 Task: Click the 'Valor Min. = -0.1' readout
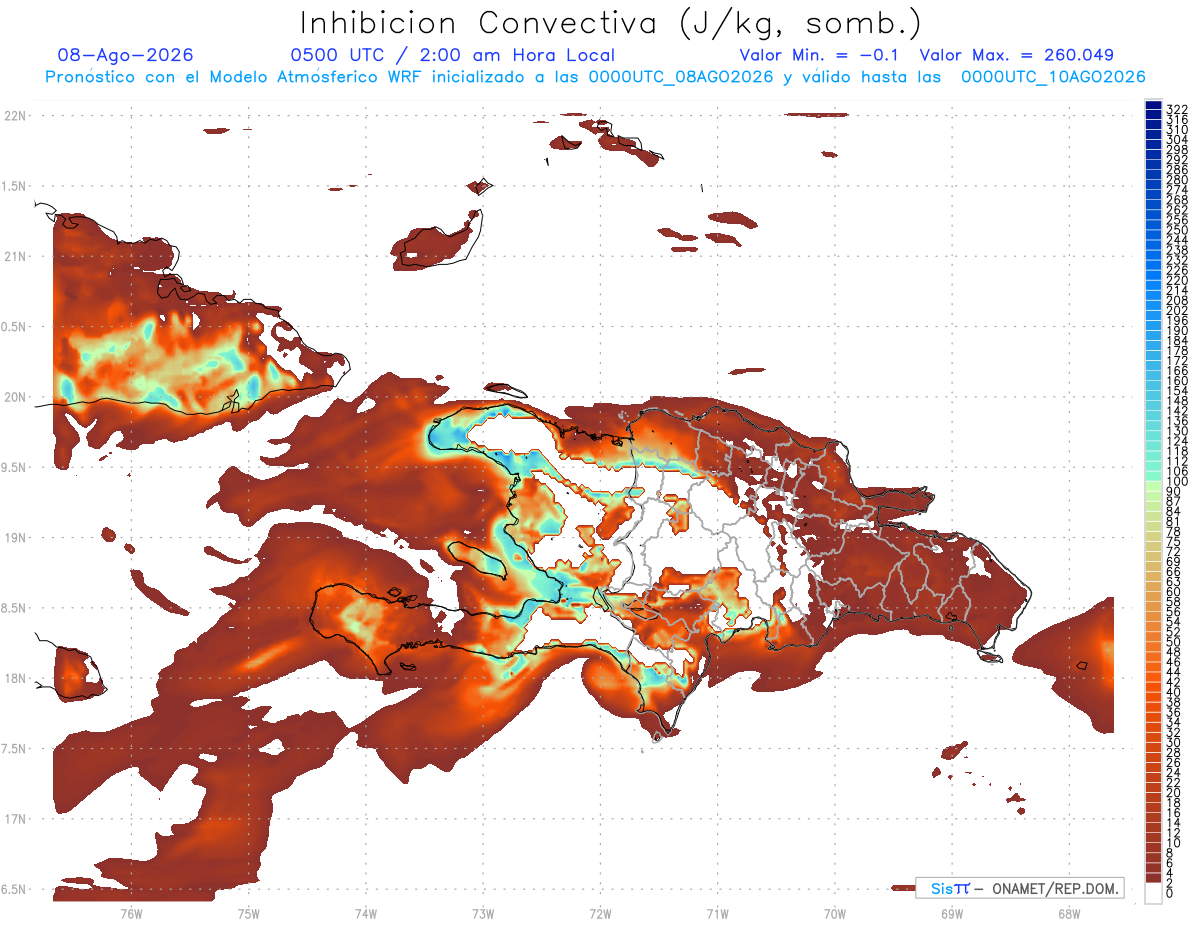819,55
